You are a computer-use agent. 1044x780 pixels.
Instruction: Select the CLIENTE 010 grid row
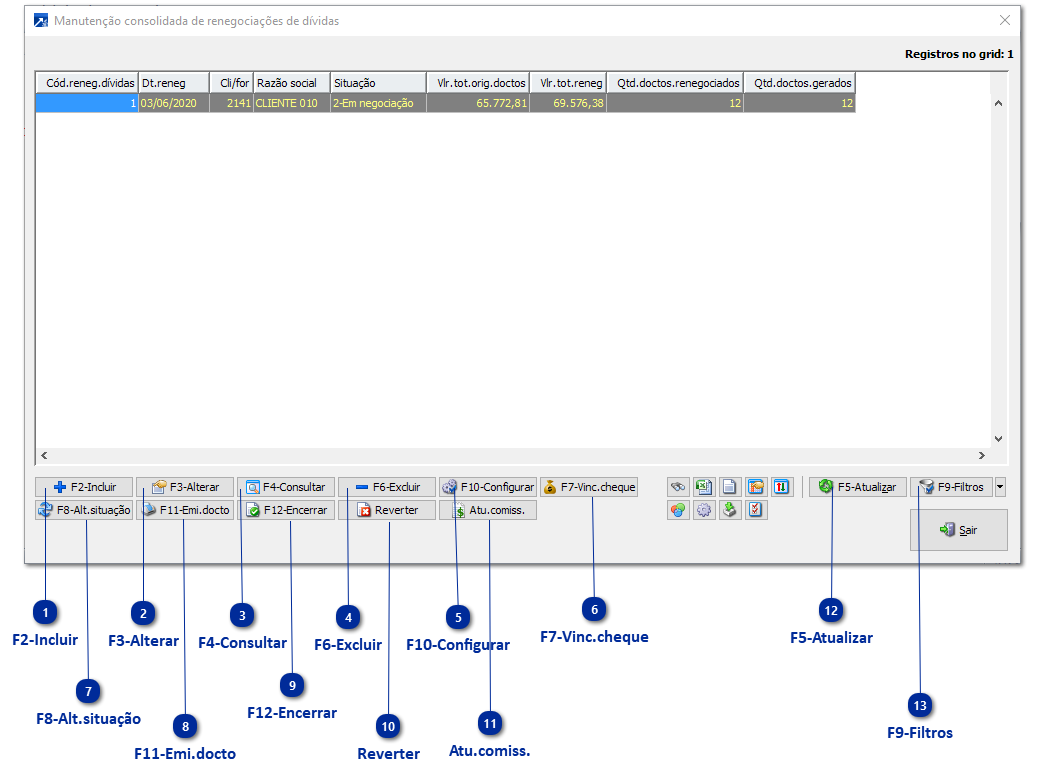[445, 103]
